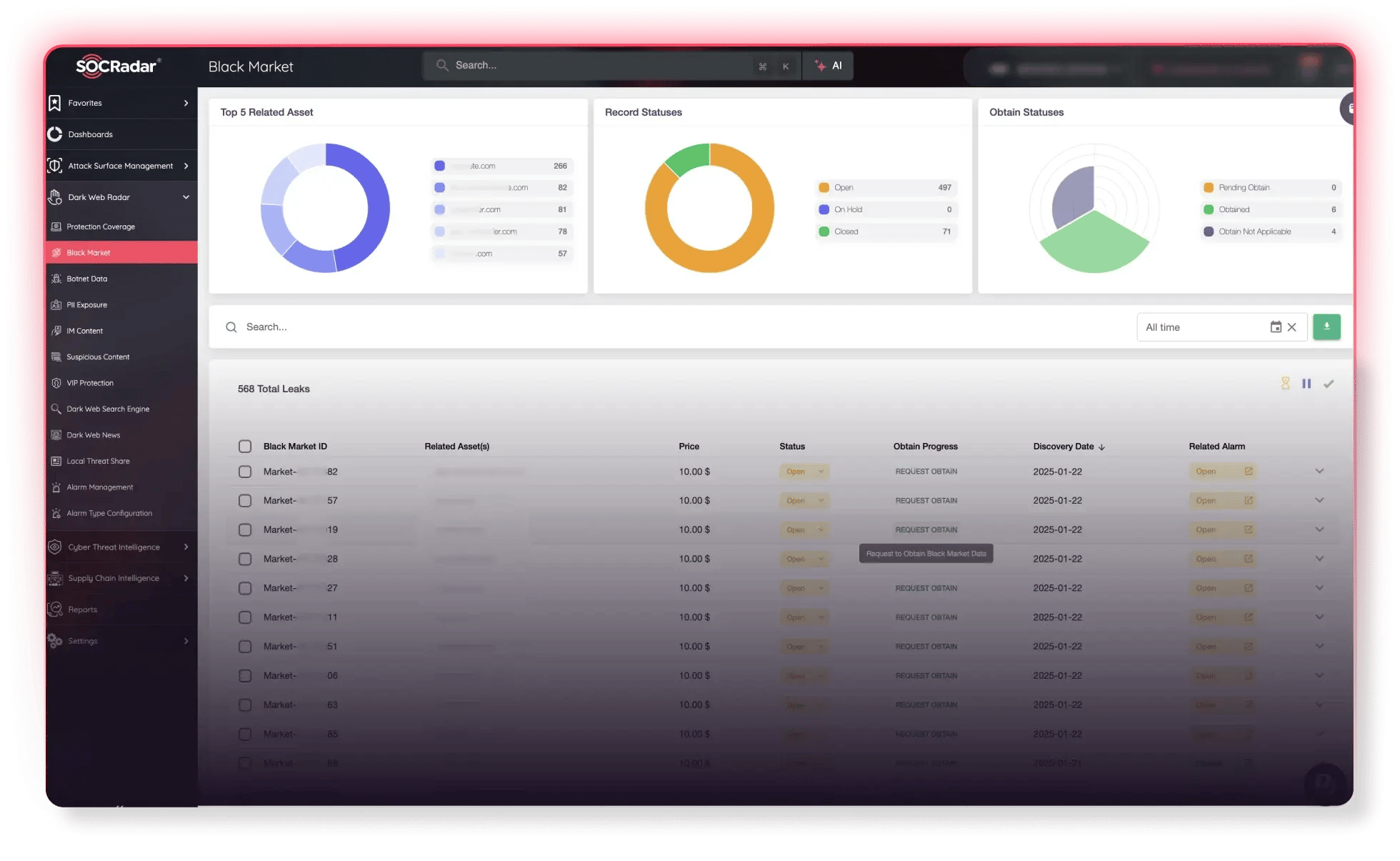
Task: Check the row ending in 27
Action: pos(245,588)
